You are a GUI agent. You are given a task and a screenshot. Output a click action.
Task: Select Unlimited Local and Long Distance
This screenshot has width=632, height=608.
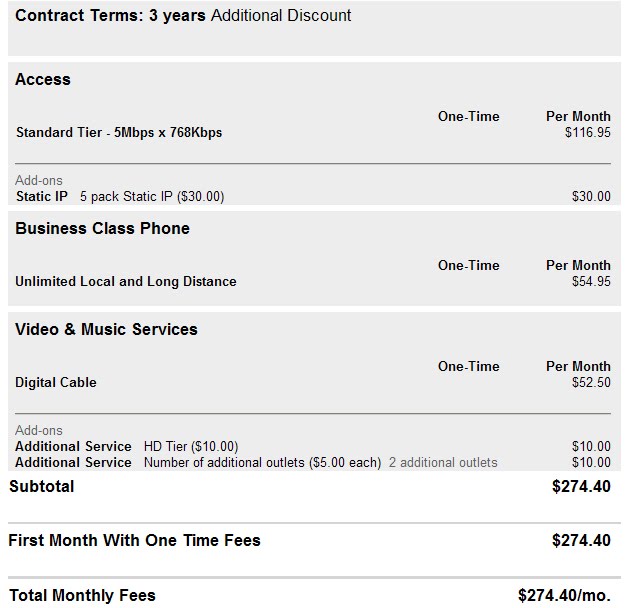pyautogui.click(x=126, y=281)
